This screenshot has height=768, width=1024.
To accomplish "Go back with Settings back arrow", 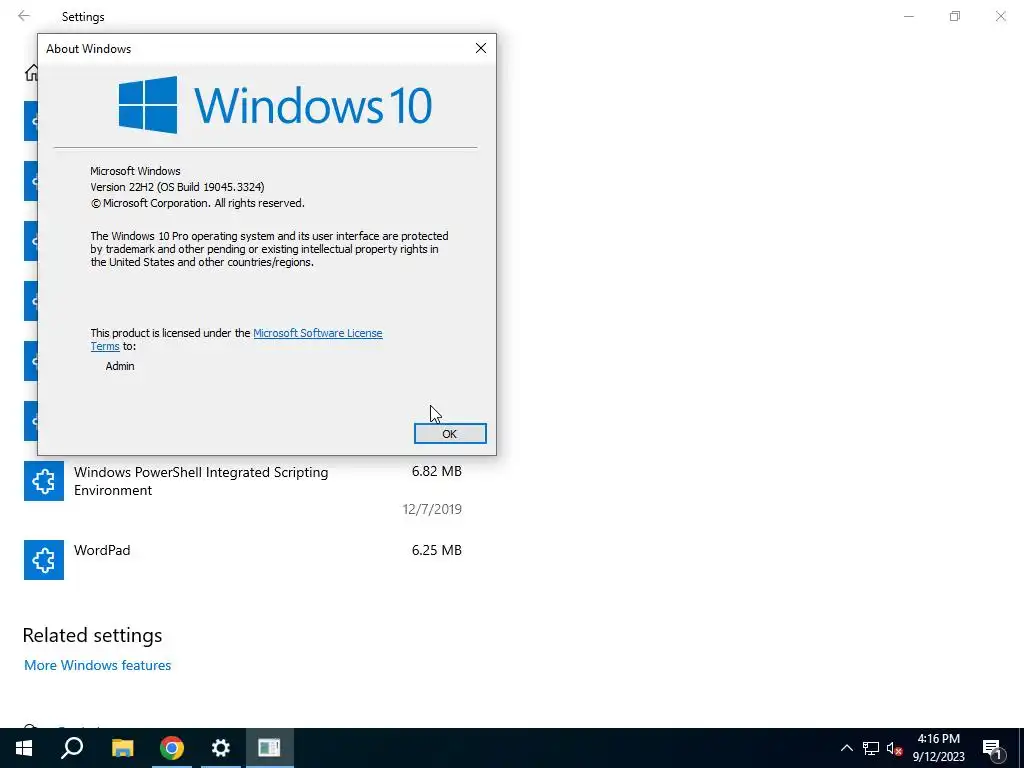I will pyautogui.click(x=24, y=16).
